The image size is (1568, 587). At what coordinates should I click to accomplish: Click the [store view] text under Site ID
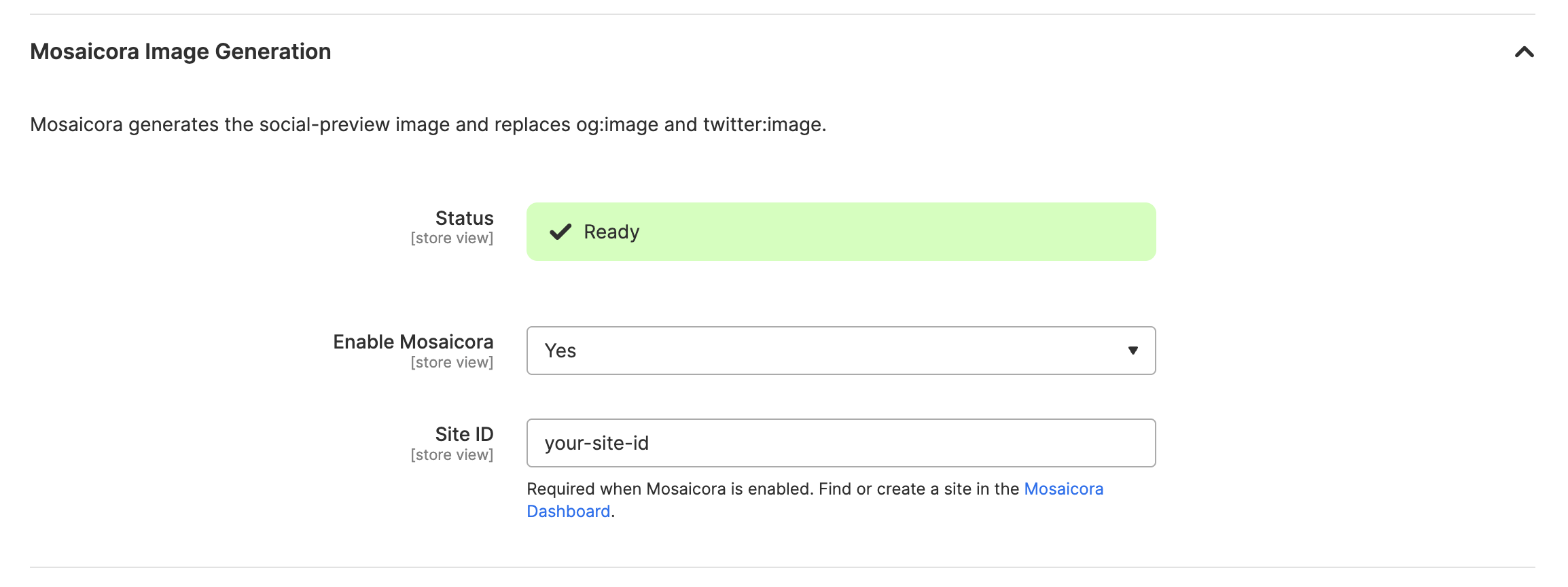(452, 455)
